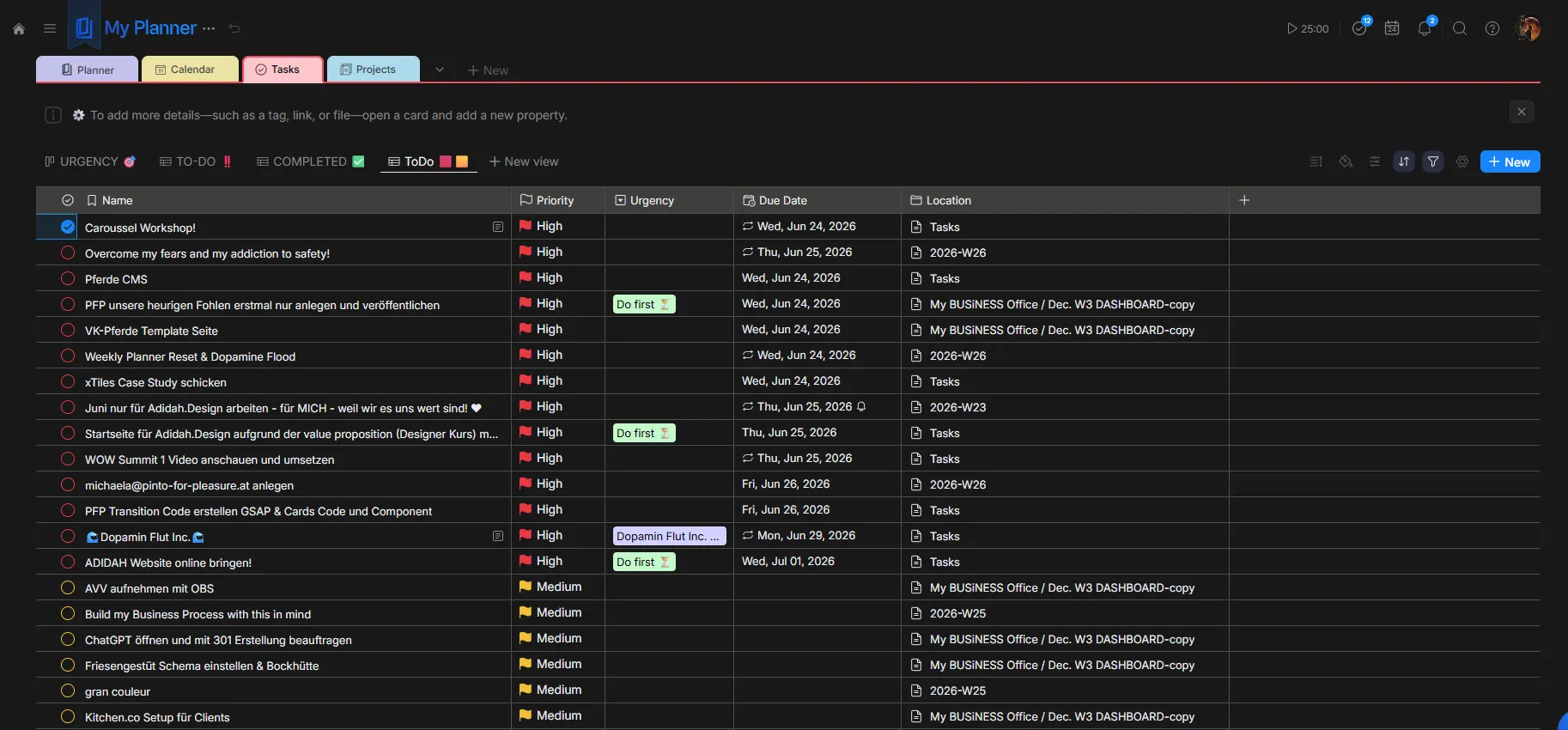1568x730 pixels.
Task: Open the notifications bell
Action: pos(1425,28)
